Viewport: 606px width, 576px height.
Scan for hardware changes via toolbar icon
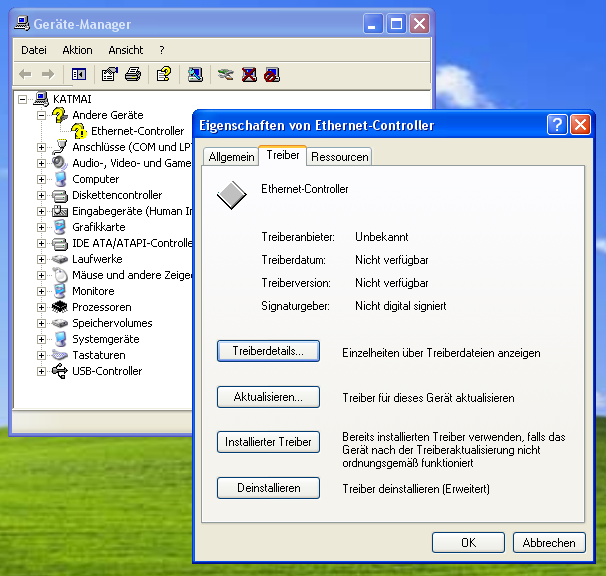pos(195,74)
